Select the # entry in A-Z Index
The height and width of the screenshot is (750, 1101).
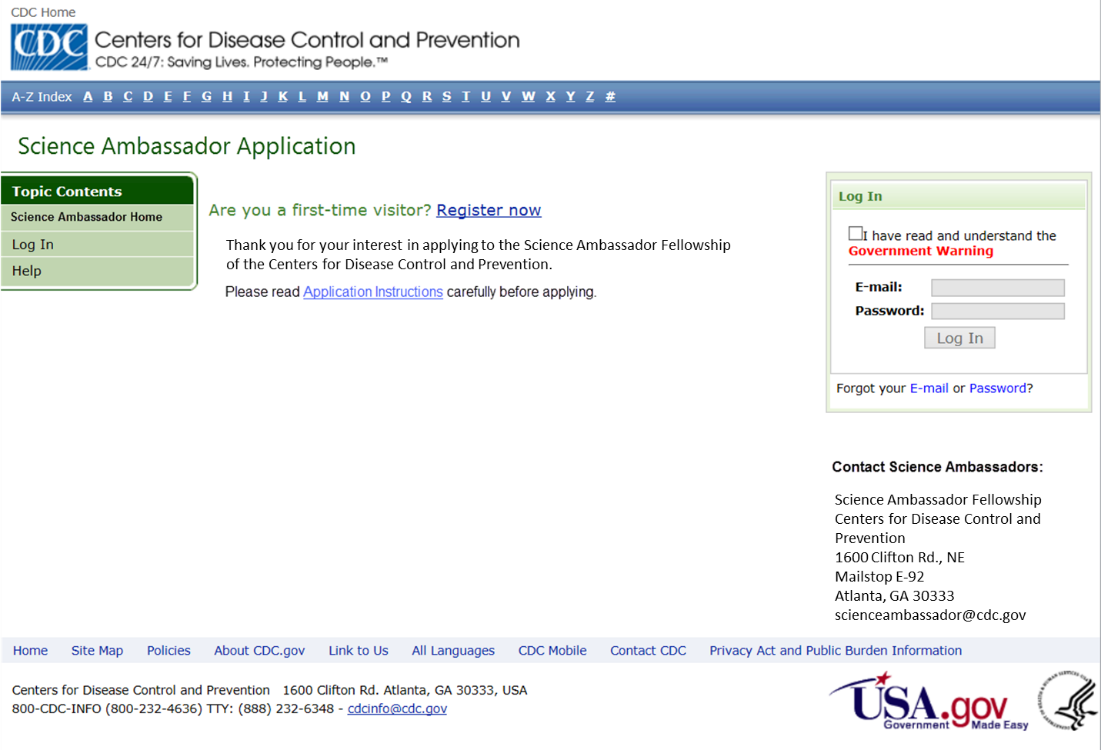[610, 97]
